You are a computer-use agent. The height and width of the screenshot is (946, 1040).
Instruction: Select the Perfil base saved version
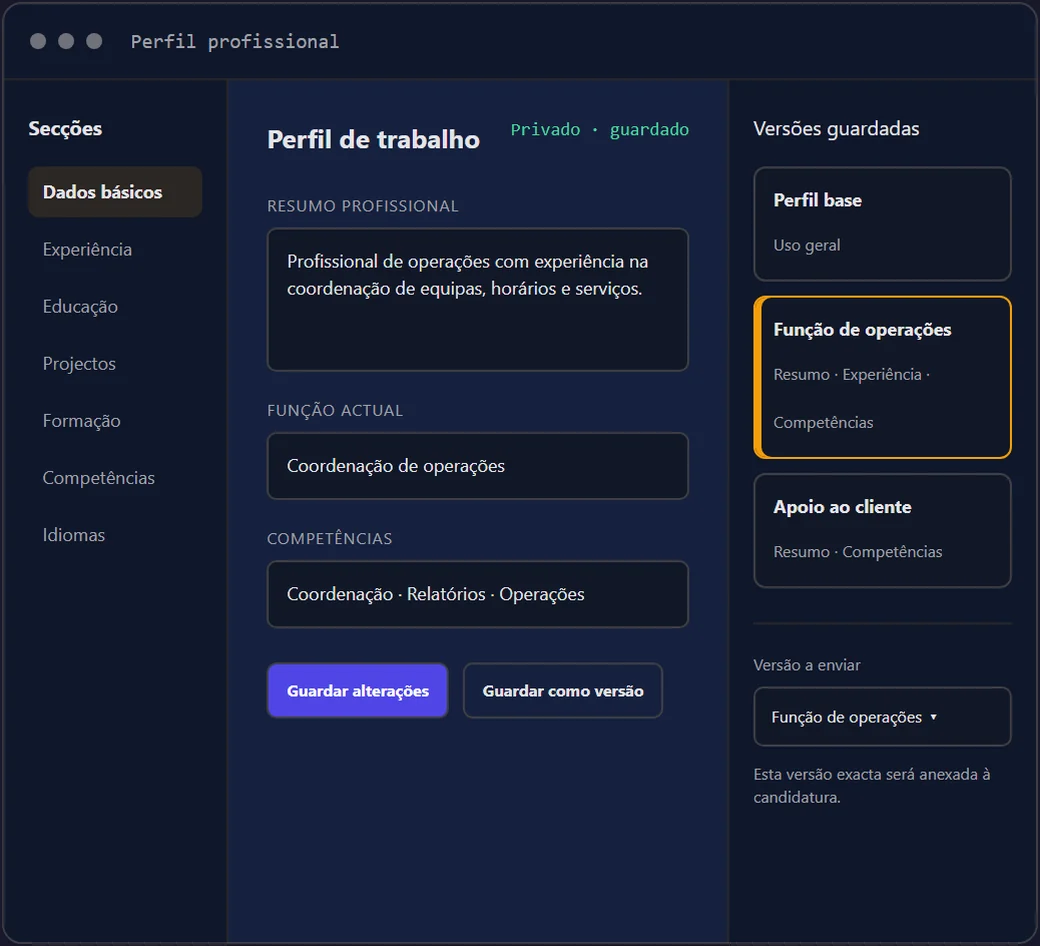[882, 224]
